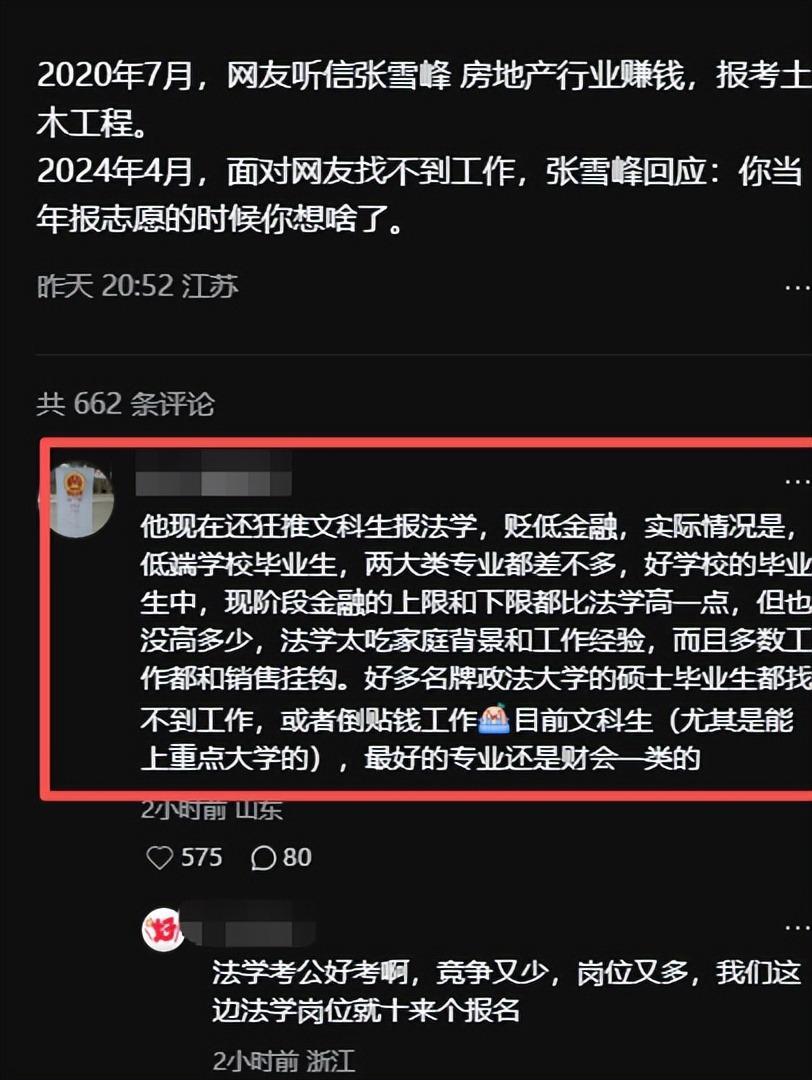
Task: Tap the 575 like count number
Action: (x=202, y=858)
